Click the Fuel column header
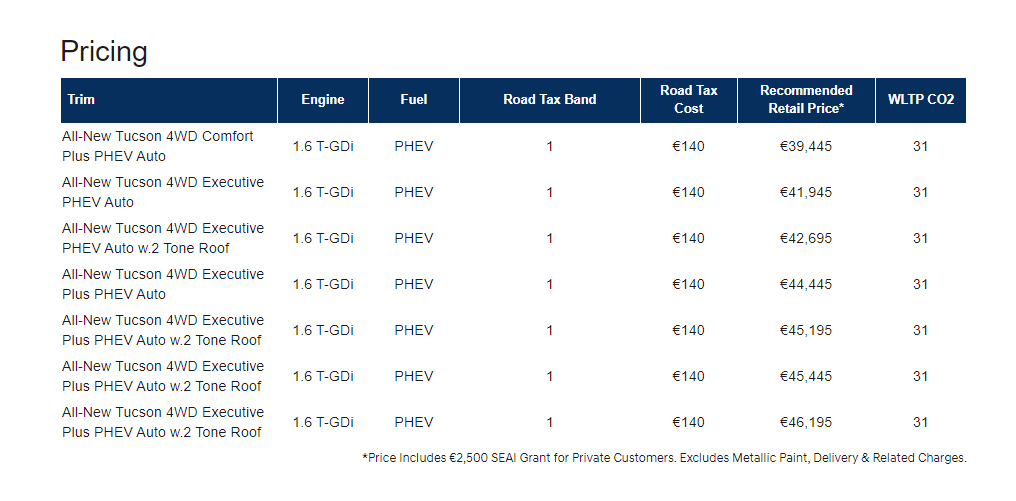Viewport: 1016px width, 501px height. click(413, 100)
